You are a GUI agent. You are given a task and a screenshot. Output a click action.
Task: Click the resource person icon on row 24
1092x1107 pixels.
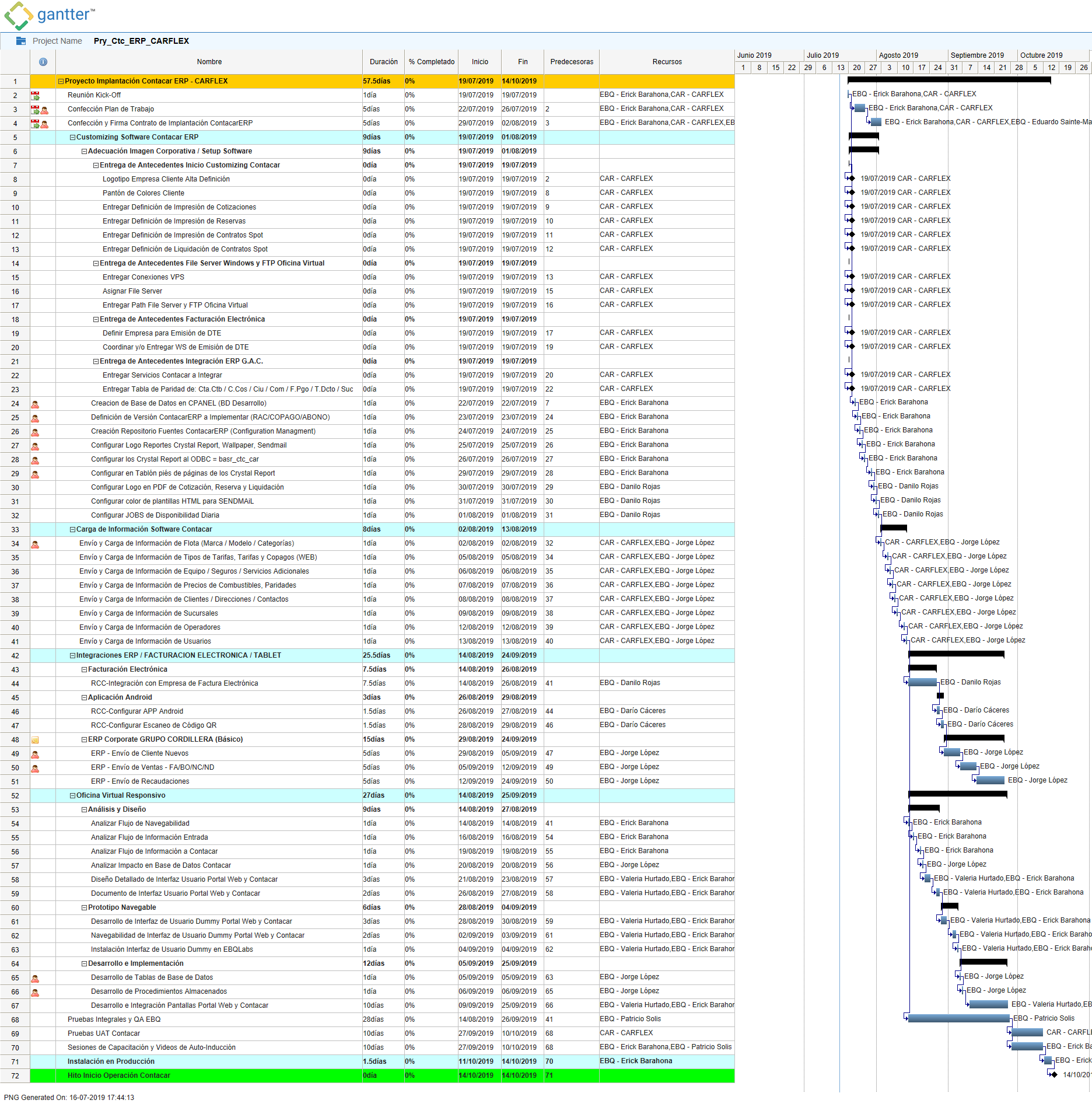click(35, 404)
